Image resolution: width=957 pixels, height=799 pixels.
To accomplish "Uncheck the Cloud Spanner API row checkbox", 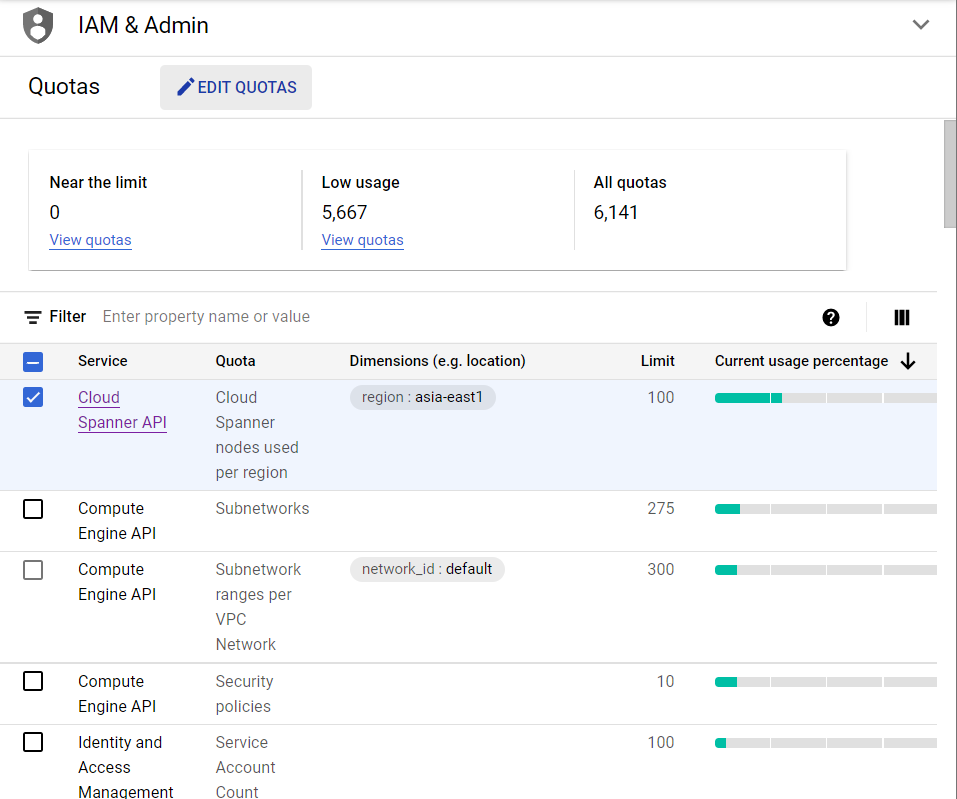I will (33, 397).
